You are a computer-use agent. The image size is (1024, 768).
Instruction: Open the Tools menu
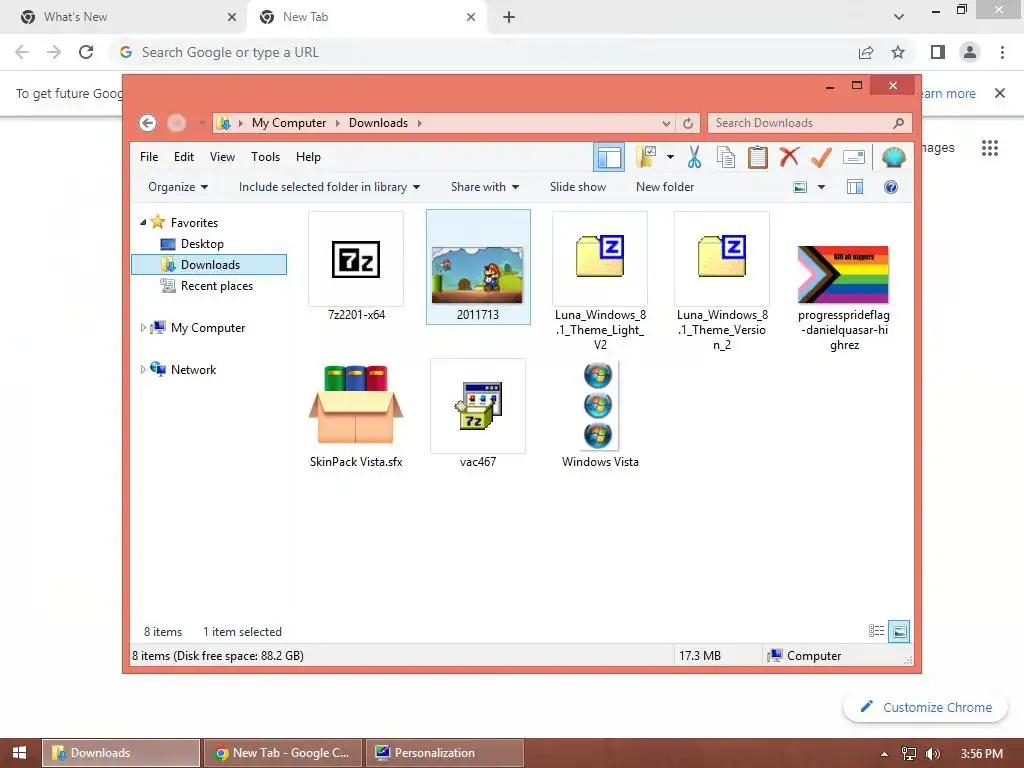[x=265, y=157]
